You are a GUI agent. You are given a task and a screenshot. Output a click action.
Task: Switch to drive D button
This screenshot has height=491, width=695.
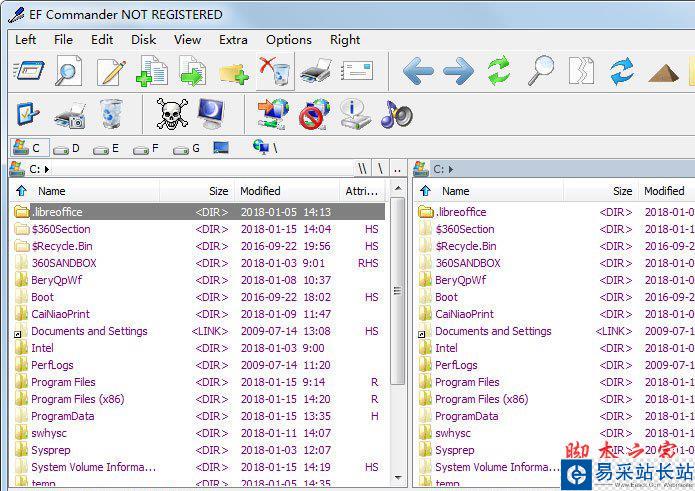tap(67, 148)
